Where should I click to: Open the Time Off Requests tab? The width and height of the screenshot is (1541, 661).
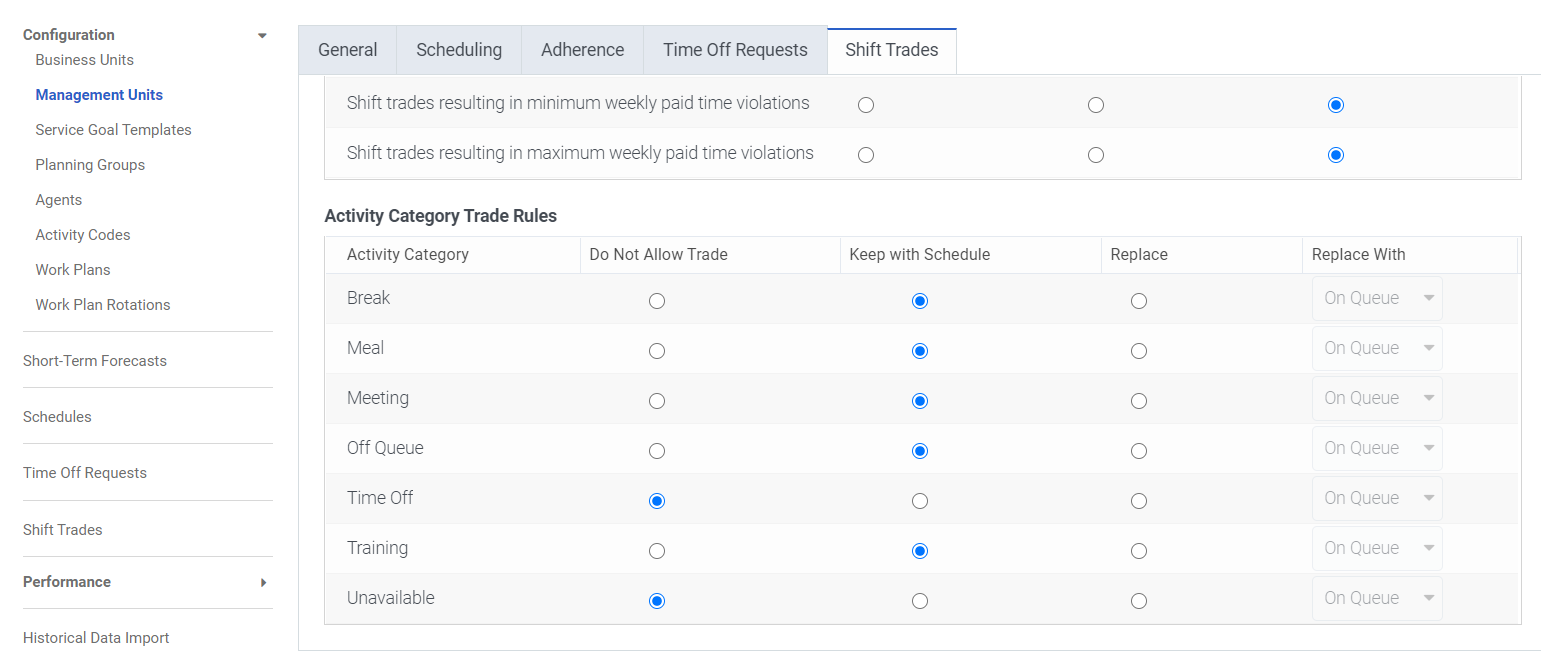tap(735, 50)
